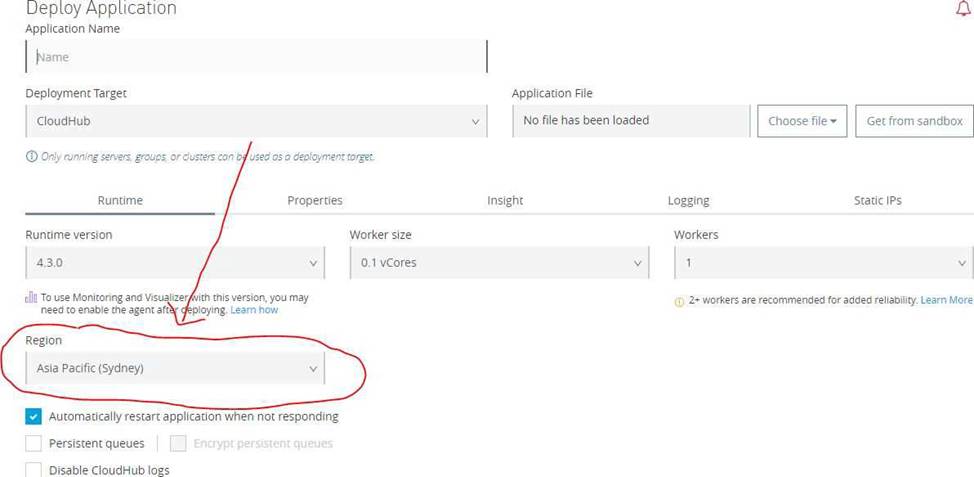Open the Worker size dropdown
The image size is (974, 477).
pyautogui.click(x=498, y=263)
